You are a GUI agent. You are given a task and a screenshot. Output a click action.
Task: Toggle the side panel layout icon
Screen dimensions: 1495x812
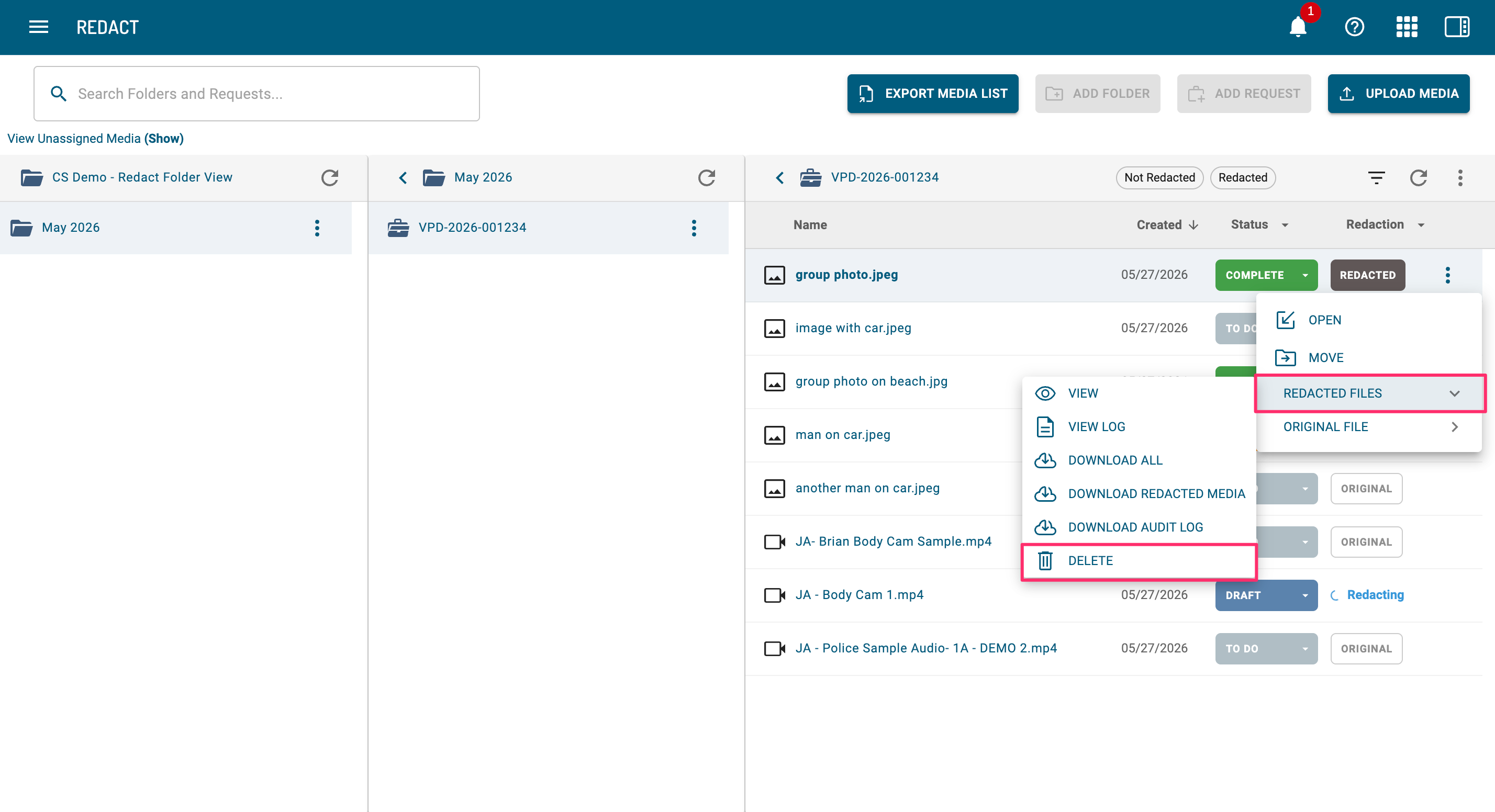tap(1457, 27)
